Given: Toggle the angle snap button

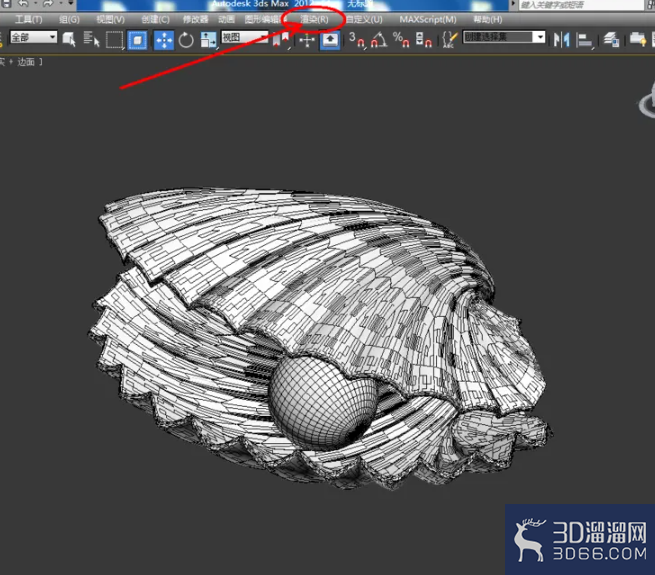Looking at the screenshot, I should coord(379,40).
